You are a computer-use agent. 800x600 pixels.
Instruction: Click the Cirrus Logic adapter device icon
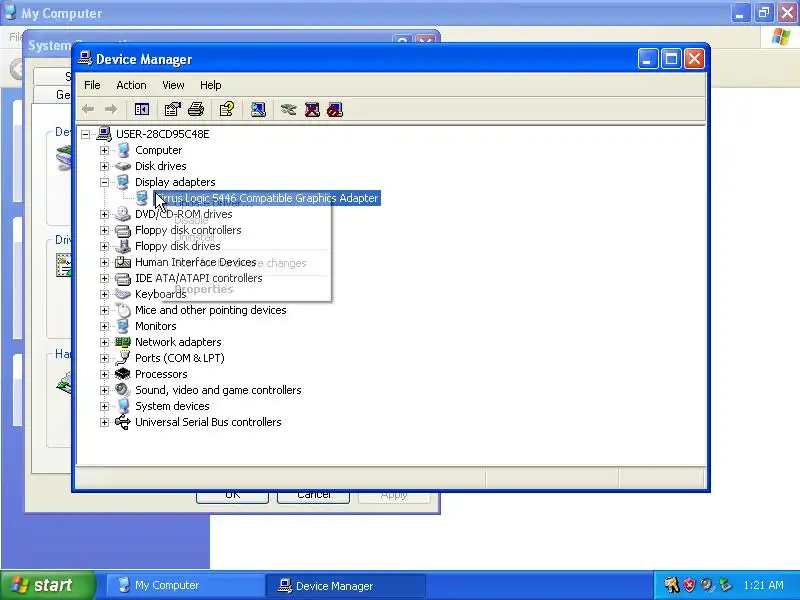click(x=142, y=198)
